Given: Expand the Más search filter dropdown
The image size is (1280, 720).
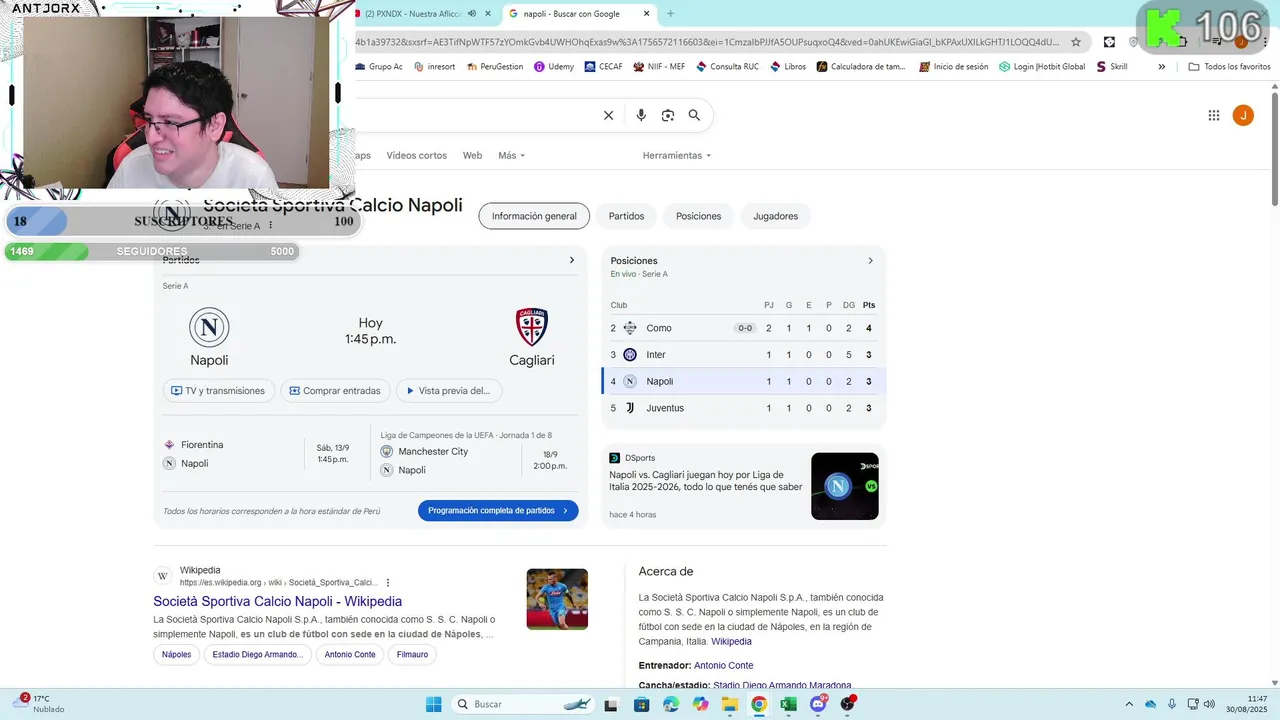Looking at the screenshot, I should pos(511,155).
